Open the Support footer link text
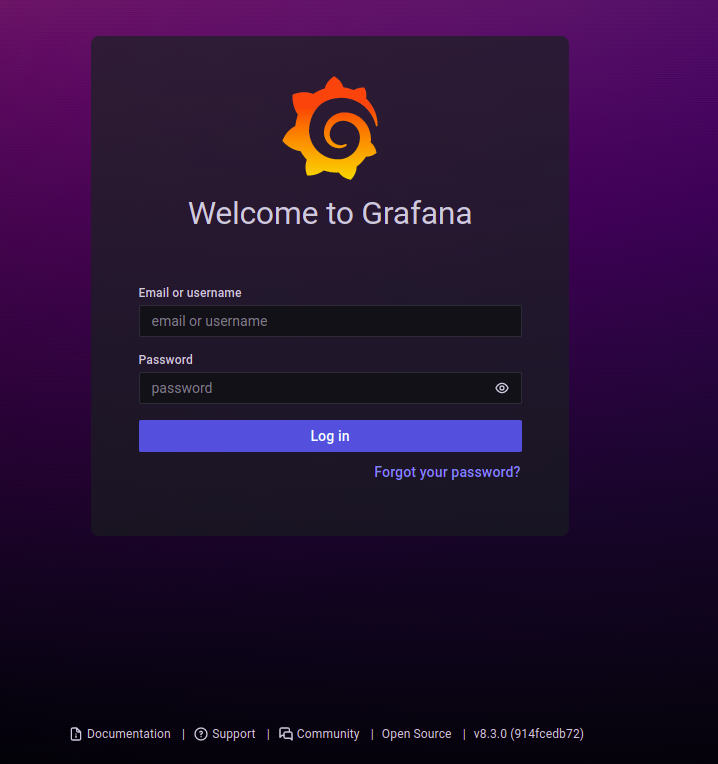The image size is (718, 764). [233, 734]
